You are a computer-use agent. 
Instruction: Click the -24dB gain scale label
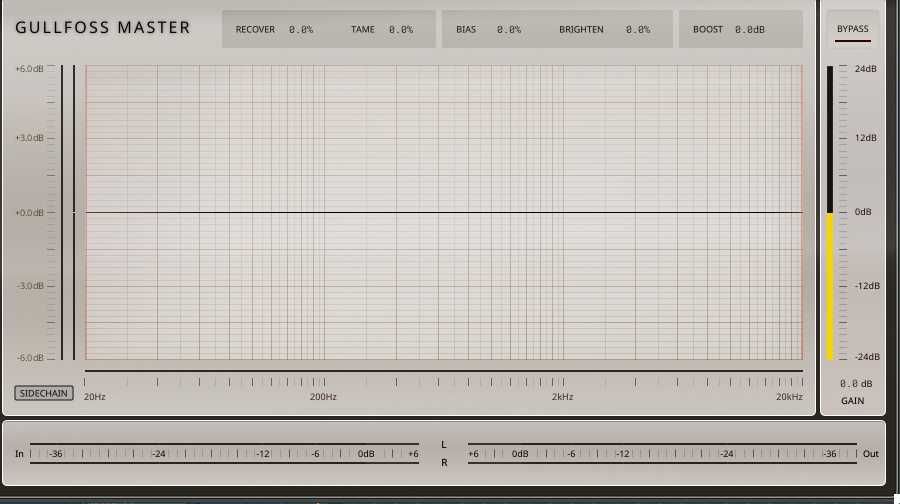click(x=867, y=357)
